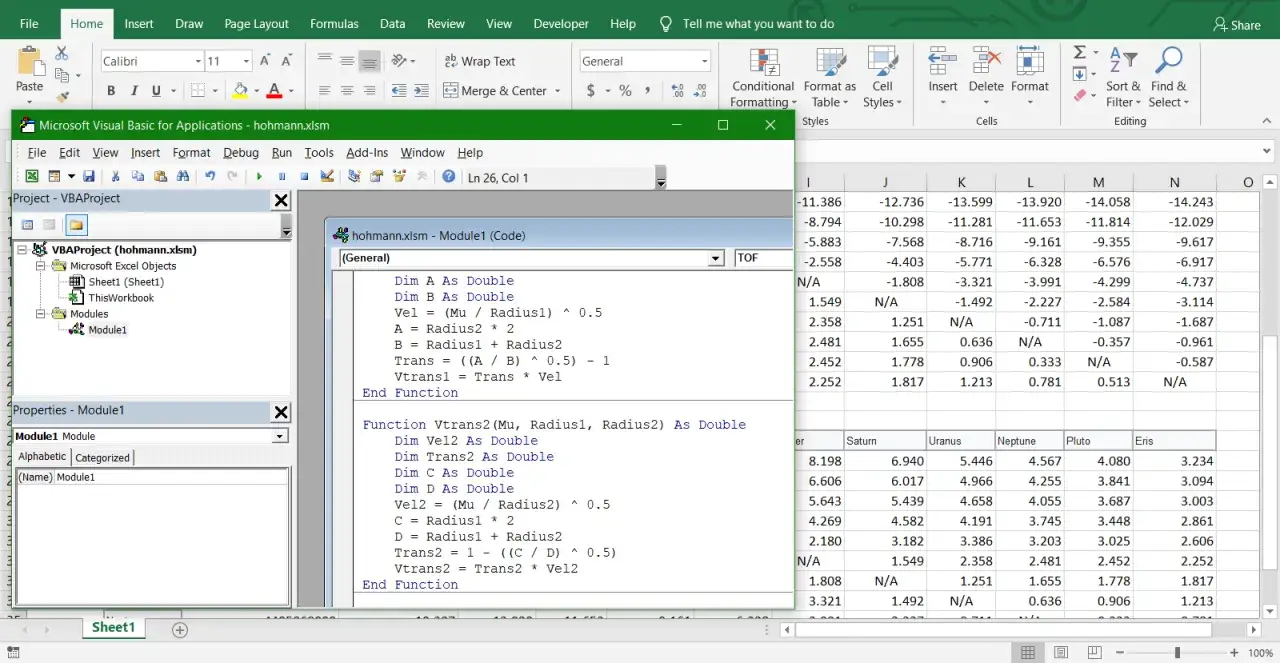Click the Toggle Folders icon in Project Explorer

pyautogui.click(x=77, y=223)
